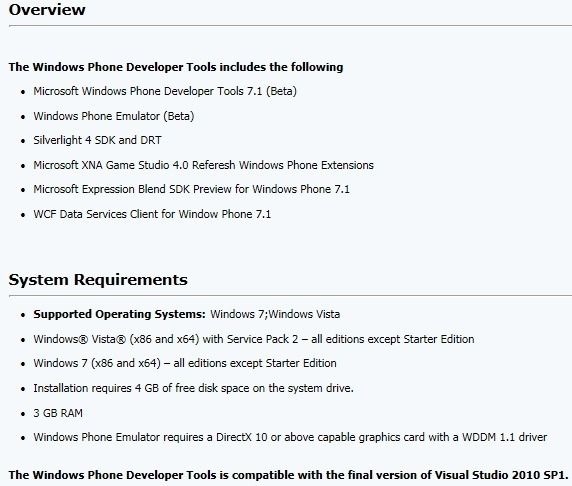Click the 3 GB RAM requirement

coord(58,413)
